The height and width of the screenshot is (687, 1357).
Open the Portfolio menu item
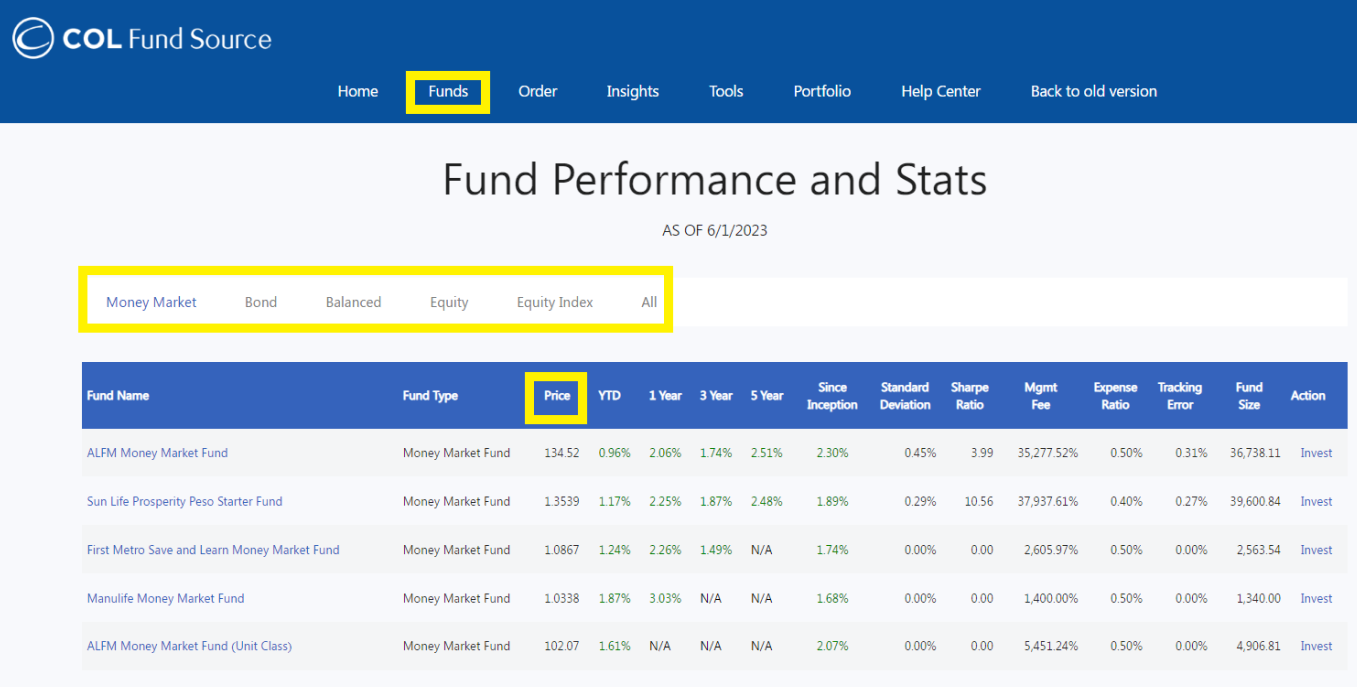(x=822, y=91)
